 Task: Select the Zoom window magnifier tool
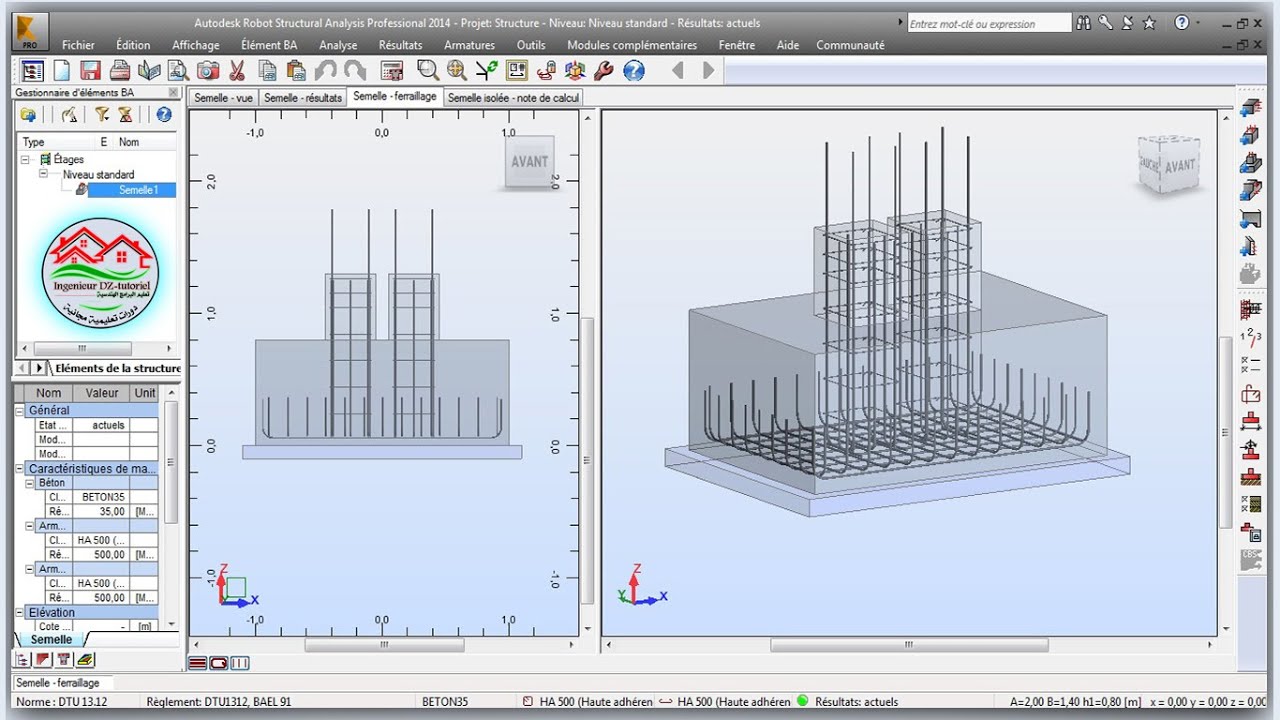tap(428, 70)
